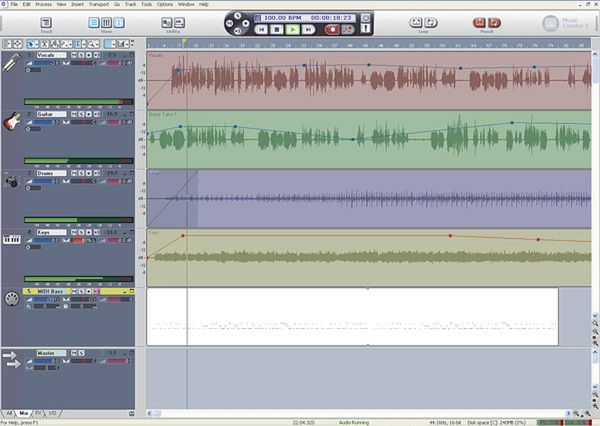Solo the Drums track
Screen dimensions: 600x426
[82, 173]
